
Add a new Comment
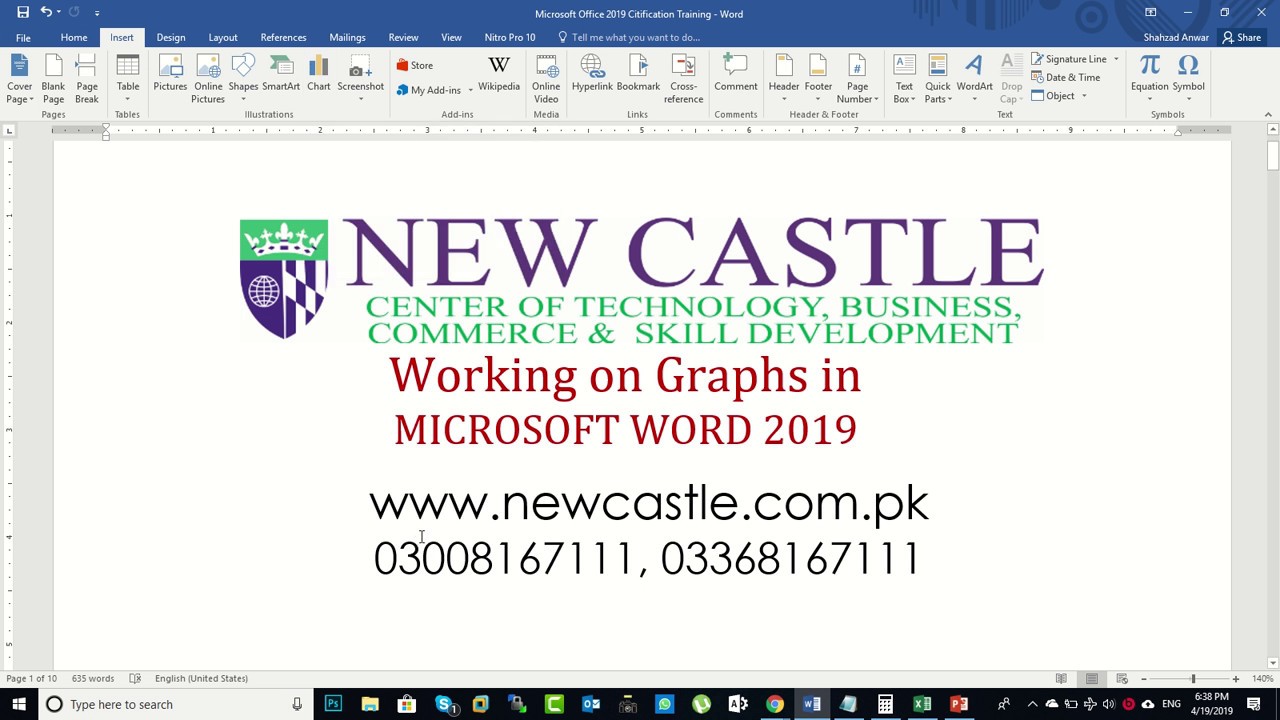(x=736, y=75)
